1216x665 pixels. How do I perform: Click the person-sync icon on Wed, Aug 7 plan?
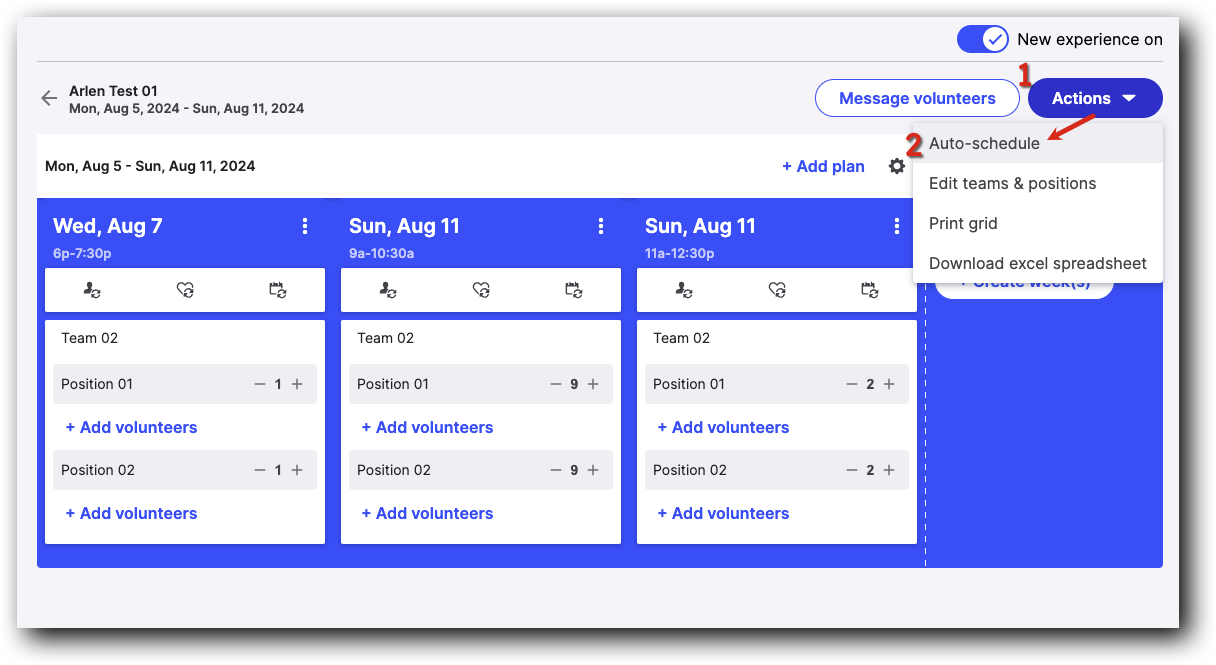tap(92, 290)
